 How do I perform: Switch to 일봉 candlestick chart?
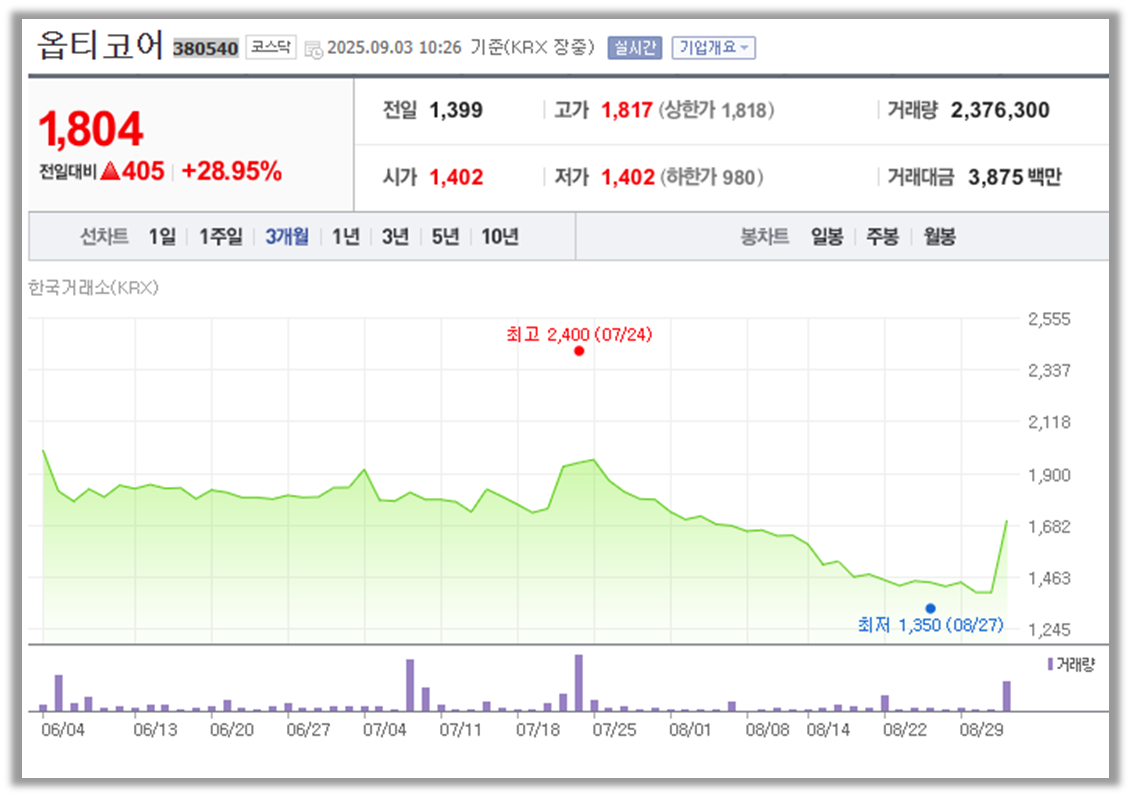tap(827, 237)
